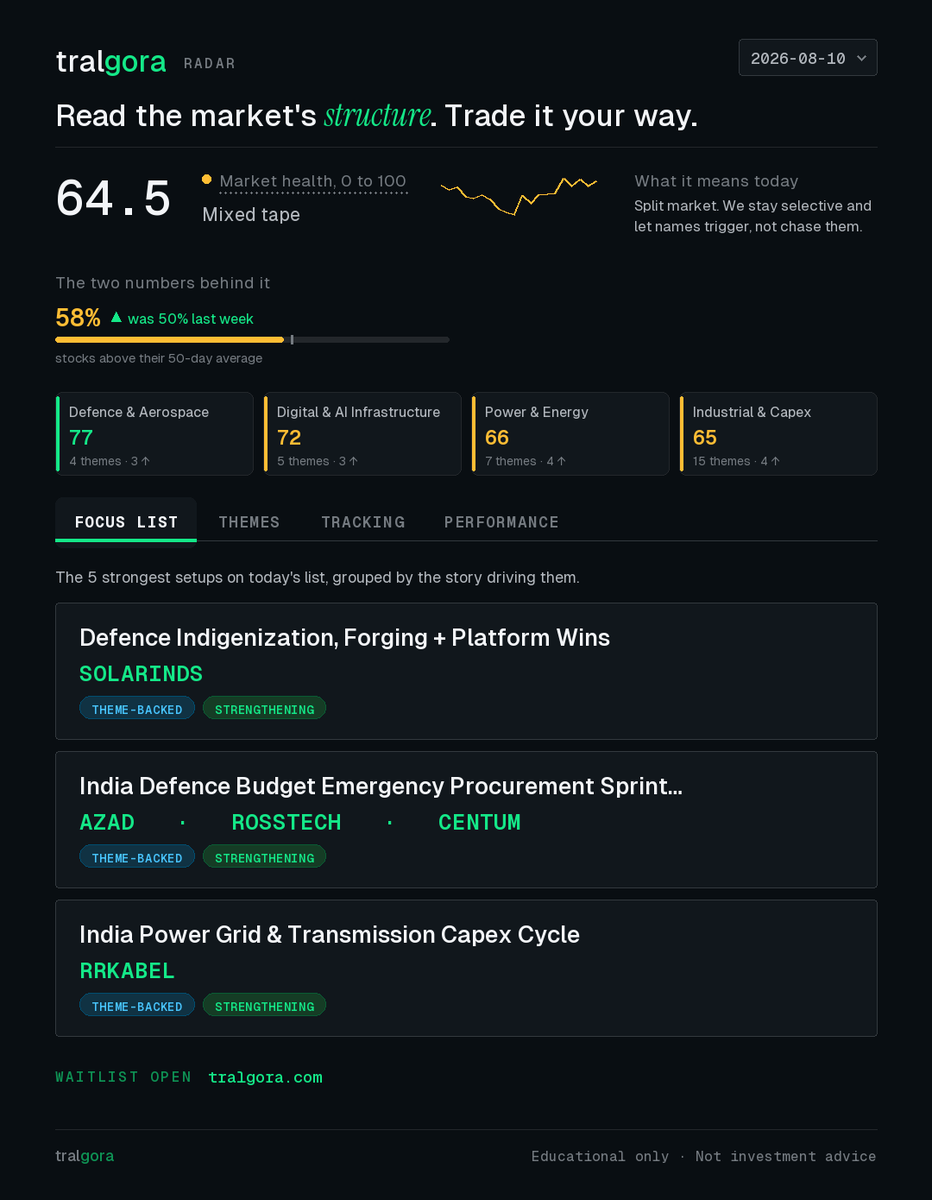Open the RRKABEL ticker
This screenshot has height=1200, width=932.
[127, 971]
